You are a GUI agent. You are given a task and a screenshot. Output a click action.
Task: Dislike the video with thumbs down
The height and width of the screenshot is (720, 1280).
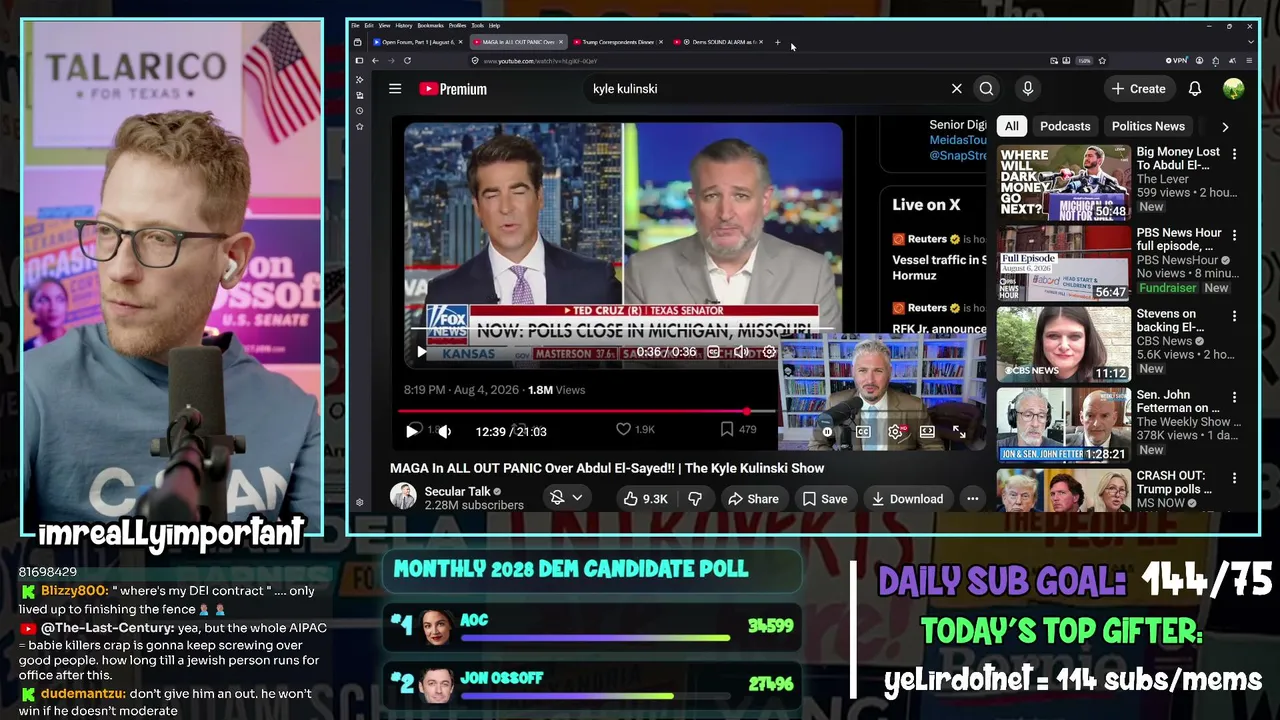tap(695, 498)
